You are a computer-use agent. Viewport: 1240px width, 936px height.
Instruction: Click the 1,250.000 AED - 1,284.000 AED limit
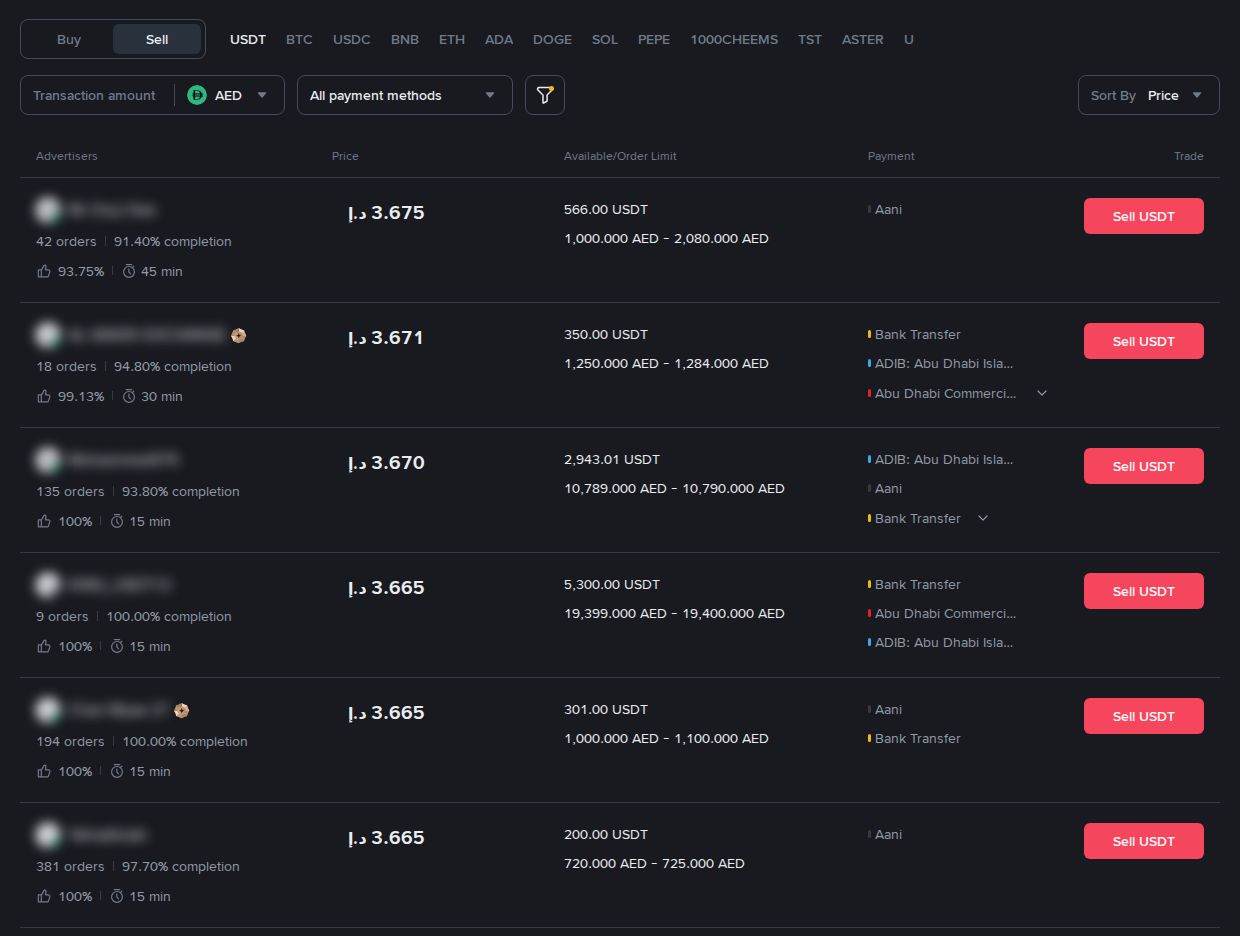pyautogui.click(x=666, y=363)
